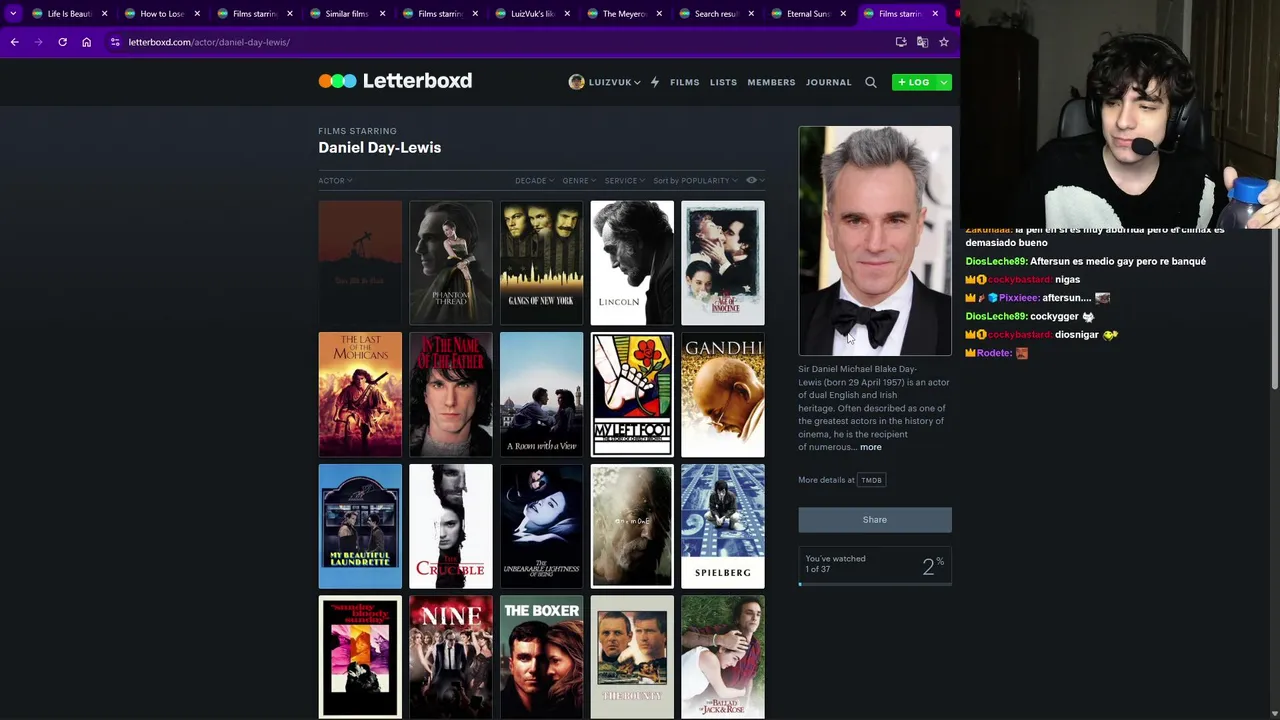Open the search magnifier icon
This screenshot has height=720, width=1280.
871,82
